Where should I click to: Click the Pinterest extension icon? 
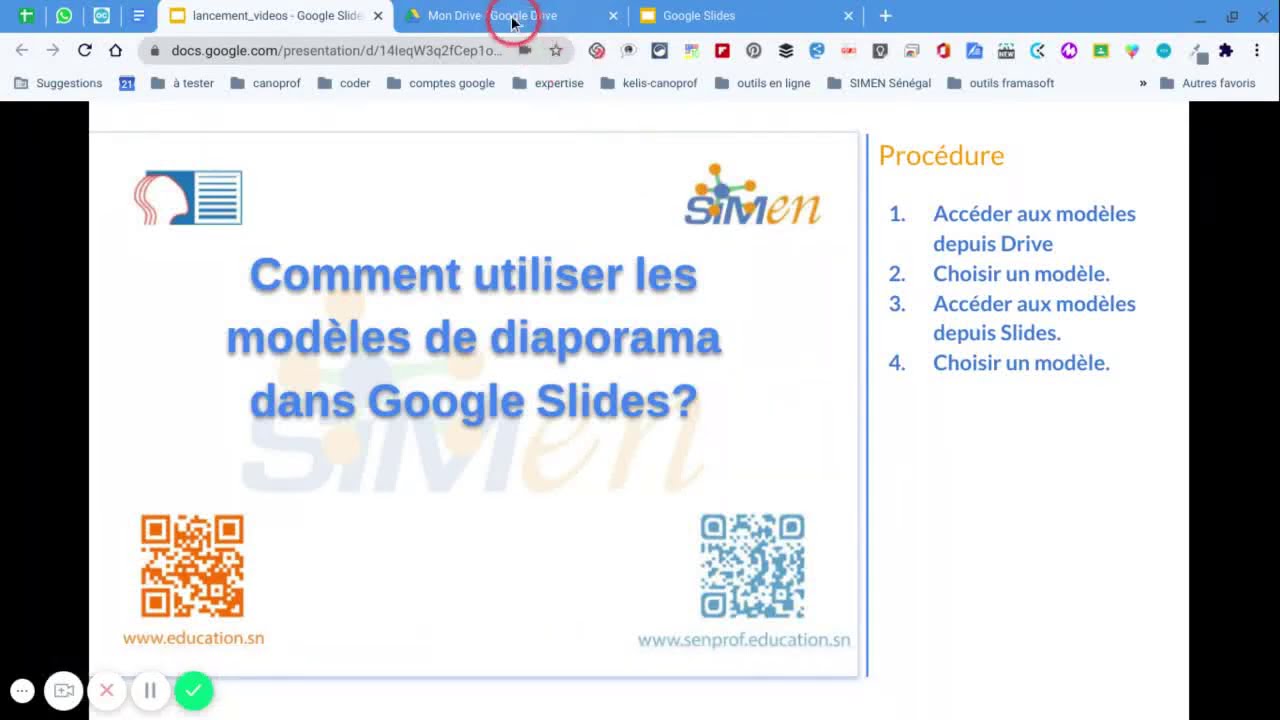(753, 50)
